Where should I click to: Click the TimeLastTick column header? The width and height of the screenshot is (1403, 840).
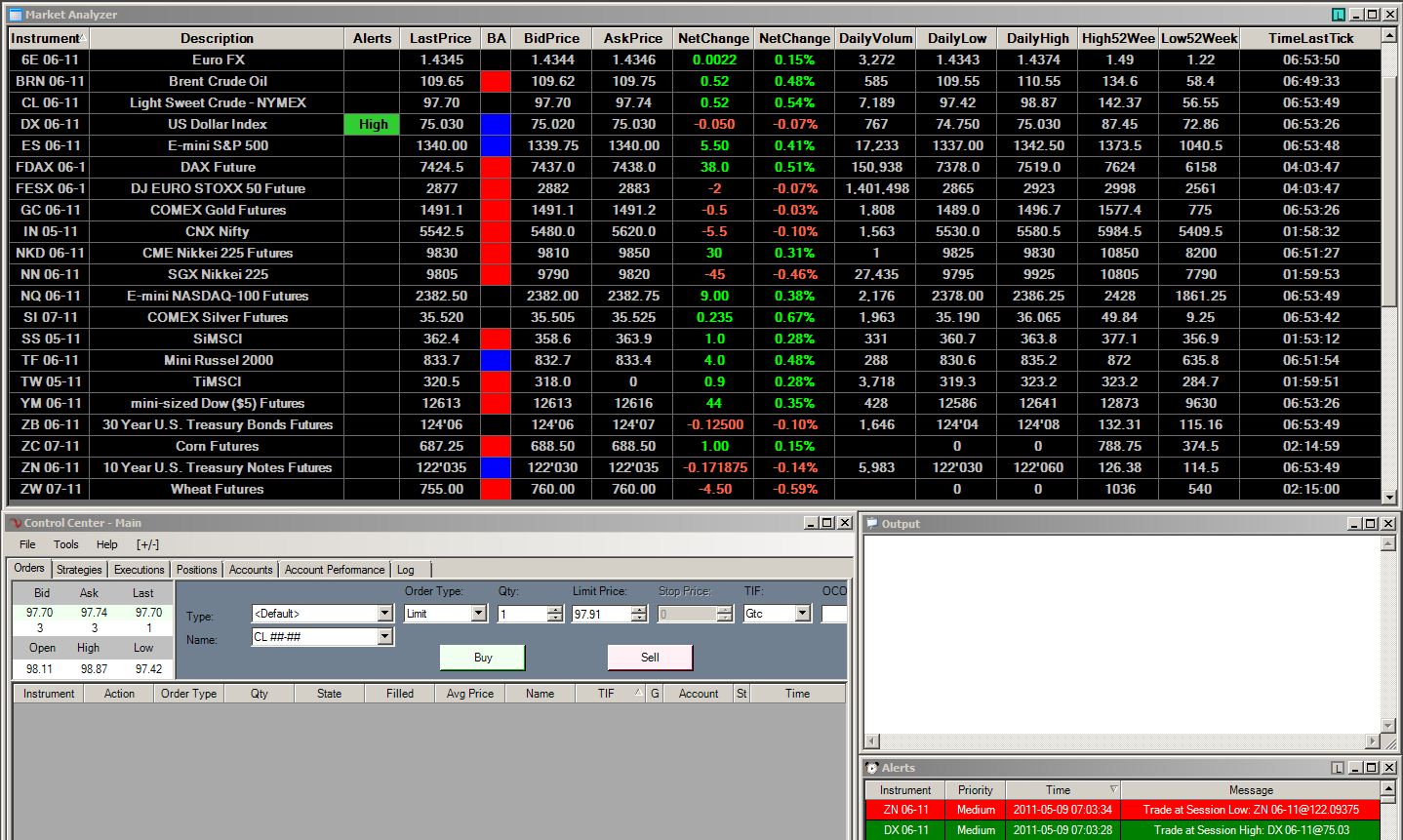click(x=1311, y=38)
